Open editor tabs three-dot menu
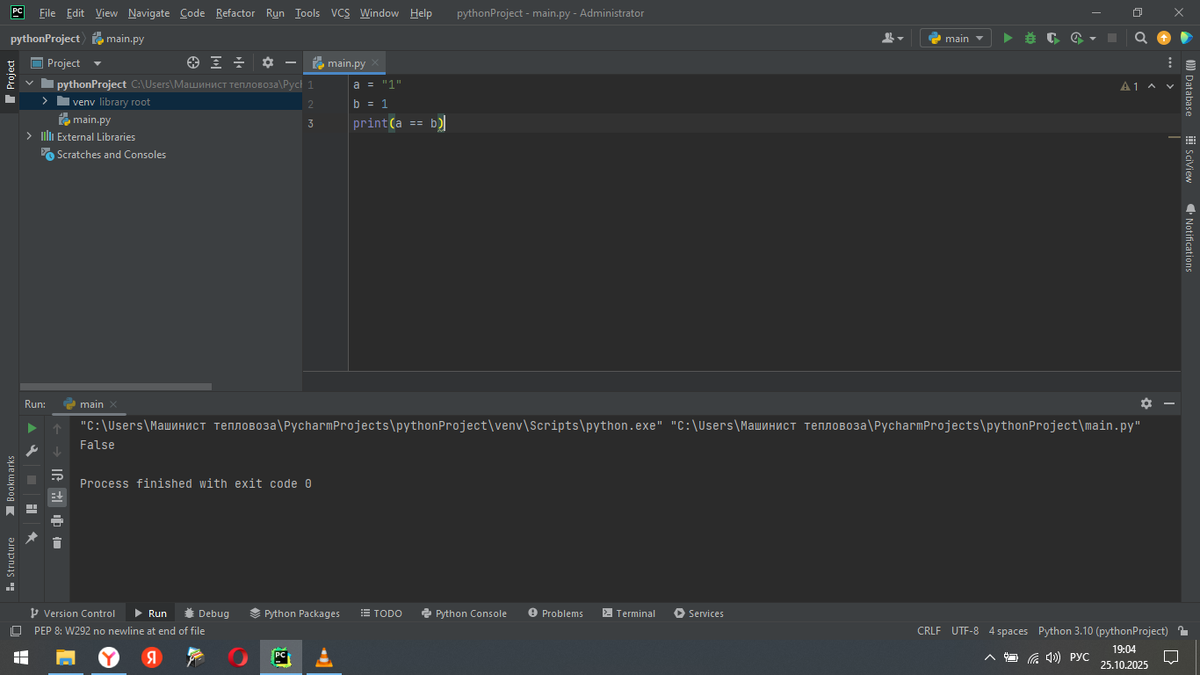Screen dimensions: 1200x675 pos(1170,63)
